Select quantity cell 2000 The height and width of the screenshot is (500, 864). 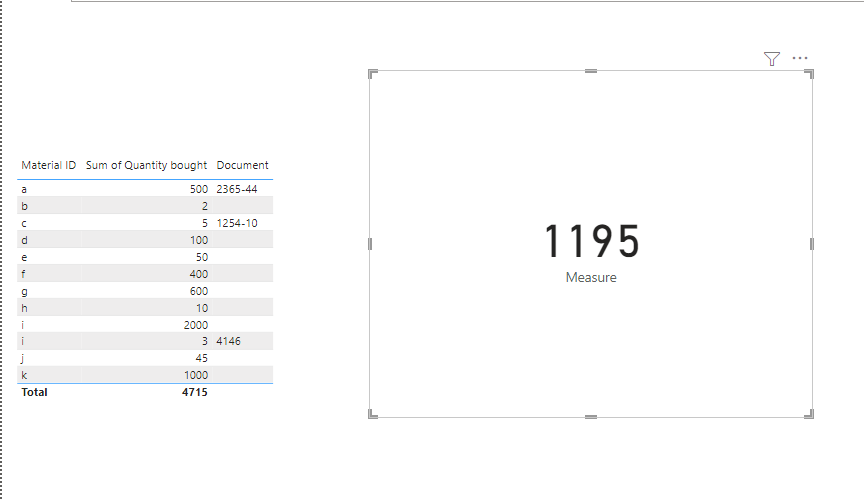(x=196, y=325)
